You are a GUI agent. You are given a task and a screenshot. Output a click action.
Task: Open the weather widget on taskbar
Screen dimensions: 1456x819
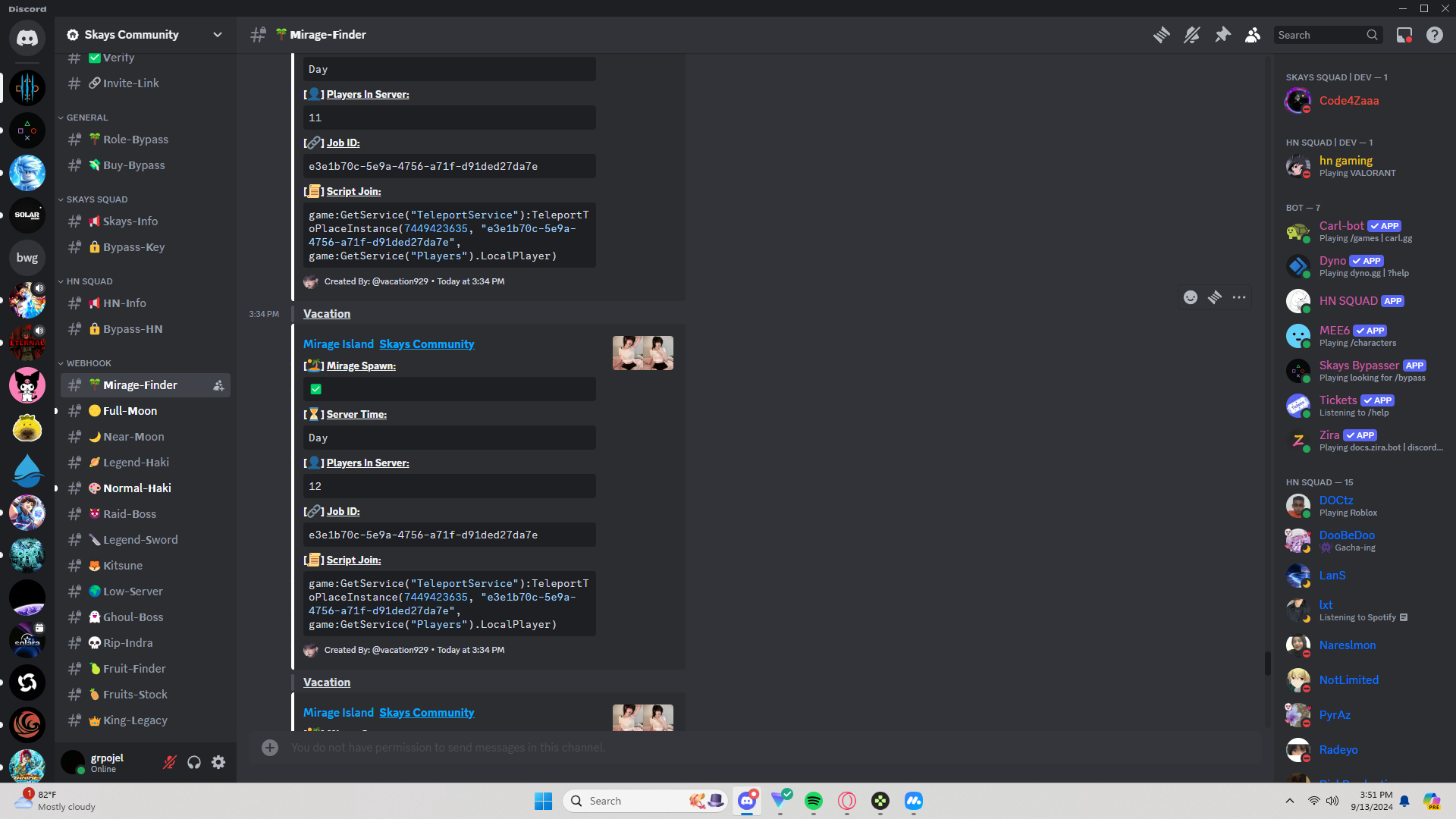57,801
